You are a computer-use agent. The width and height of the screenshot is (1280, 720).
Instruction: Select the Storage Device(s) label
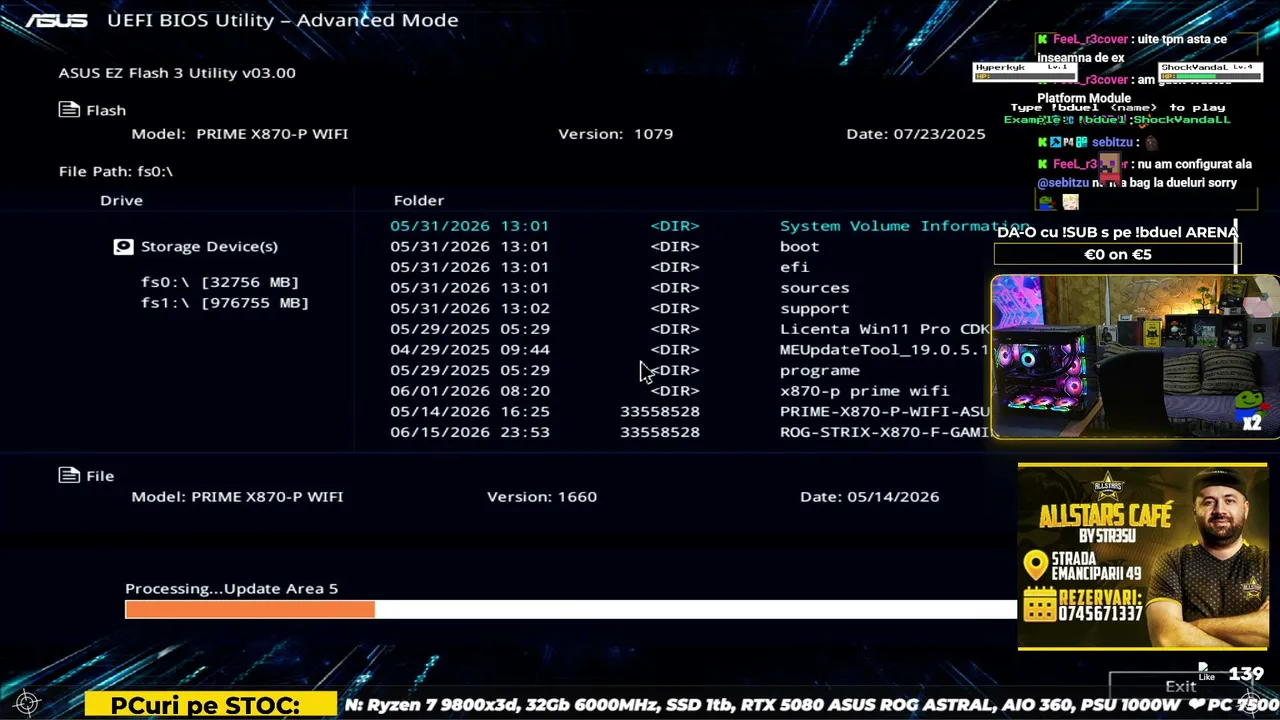(209, 246)
